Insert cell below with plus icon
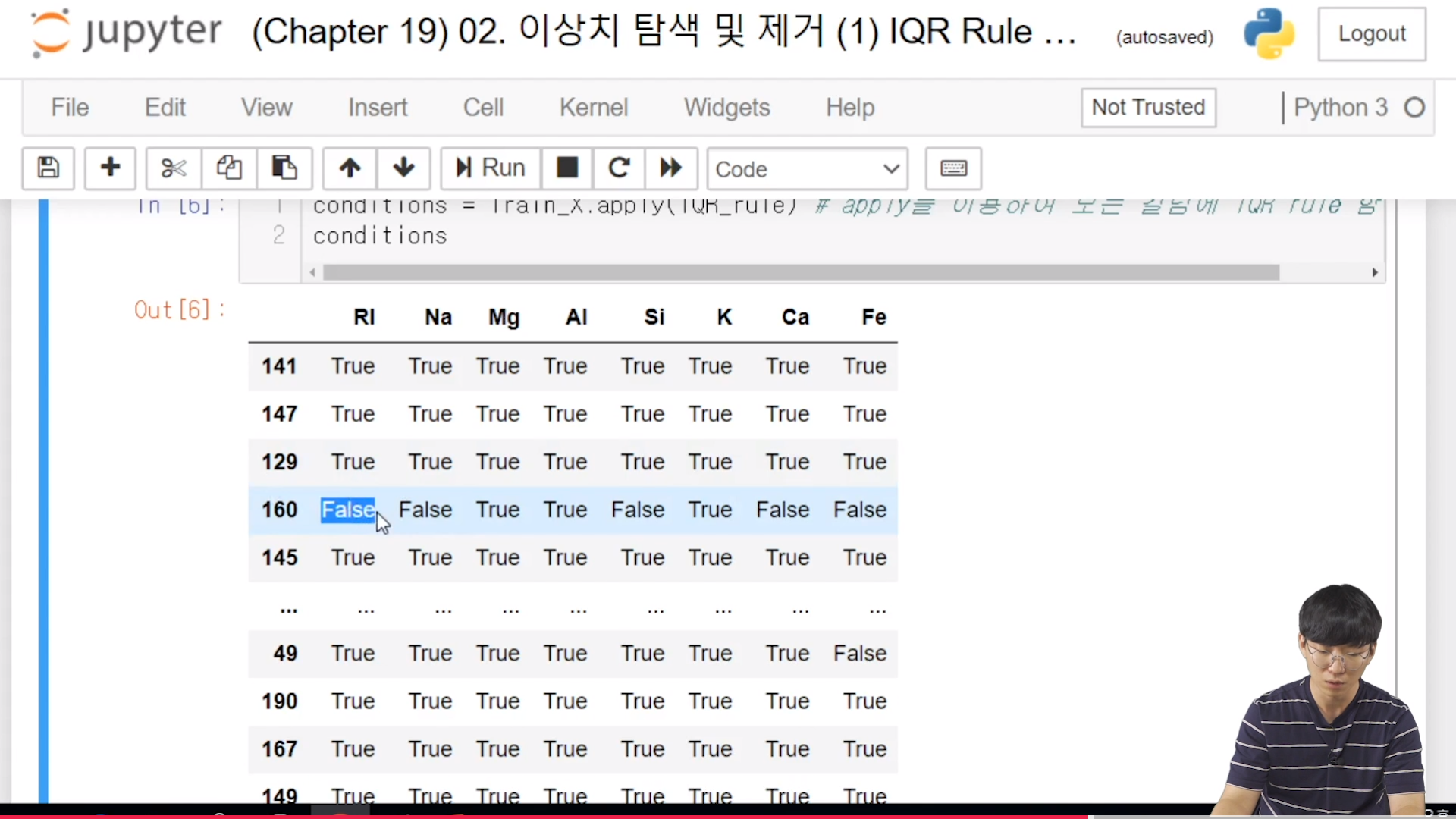1456x819 pixels. point(110,168)
